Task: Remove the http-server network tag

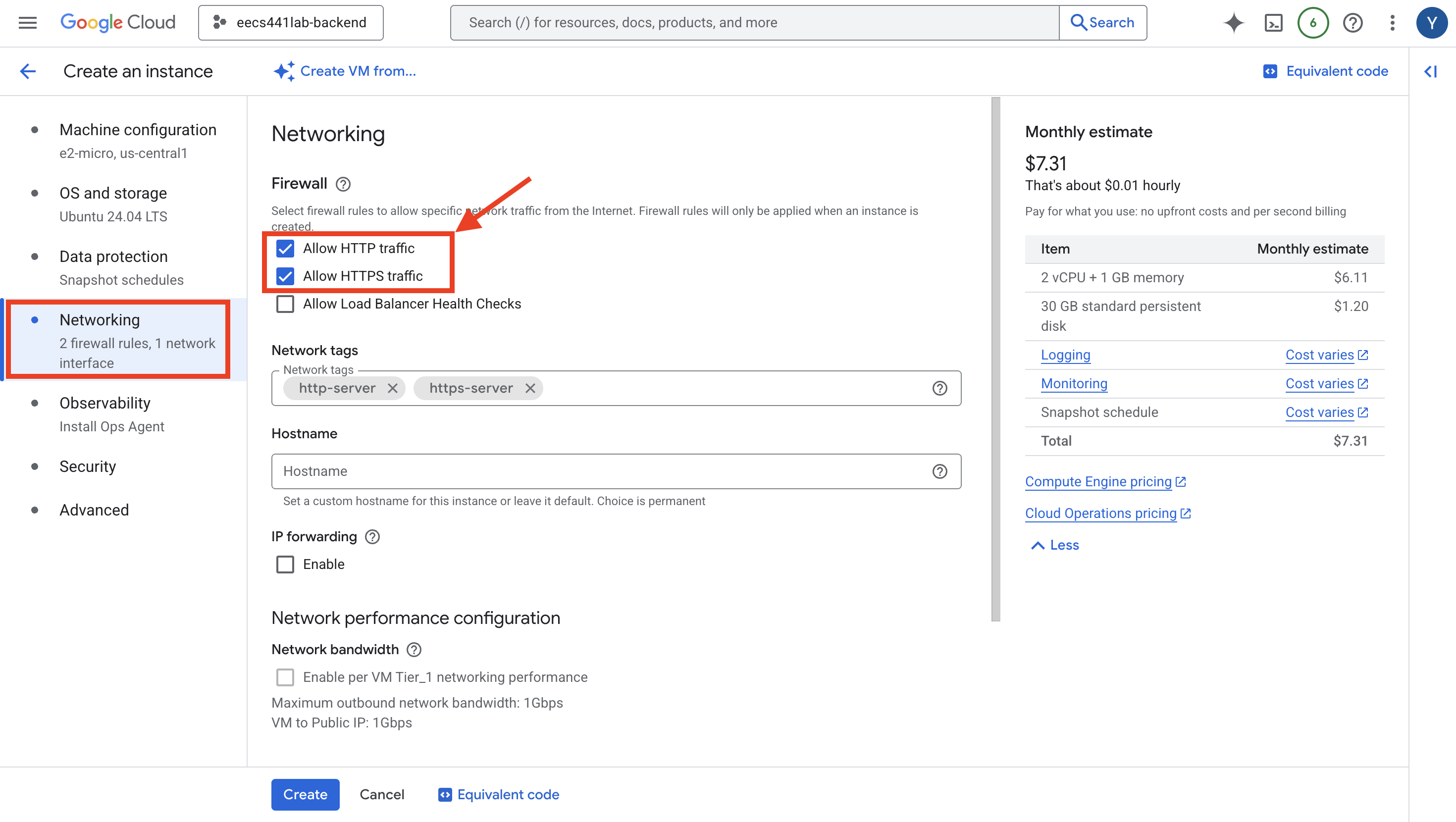Action: click(393, 388)
